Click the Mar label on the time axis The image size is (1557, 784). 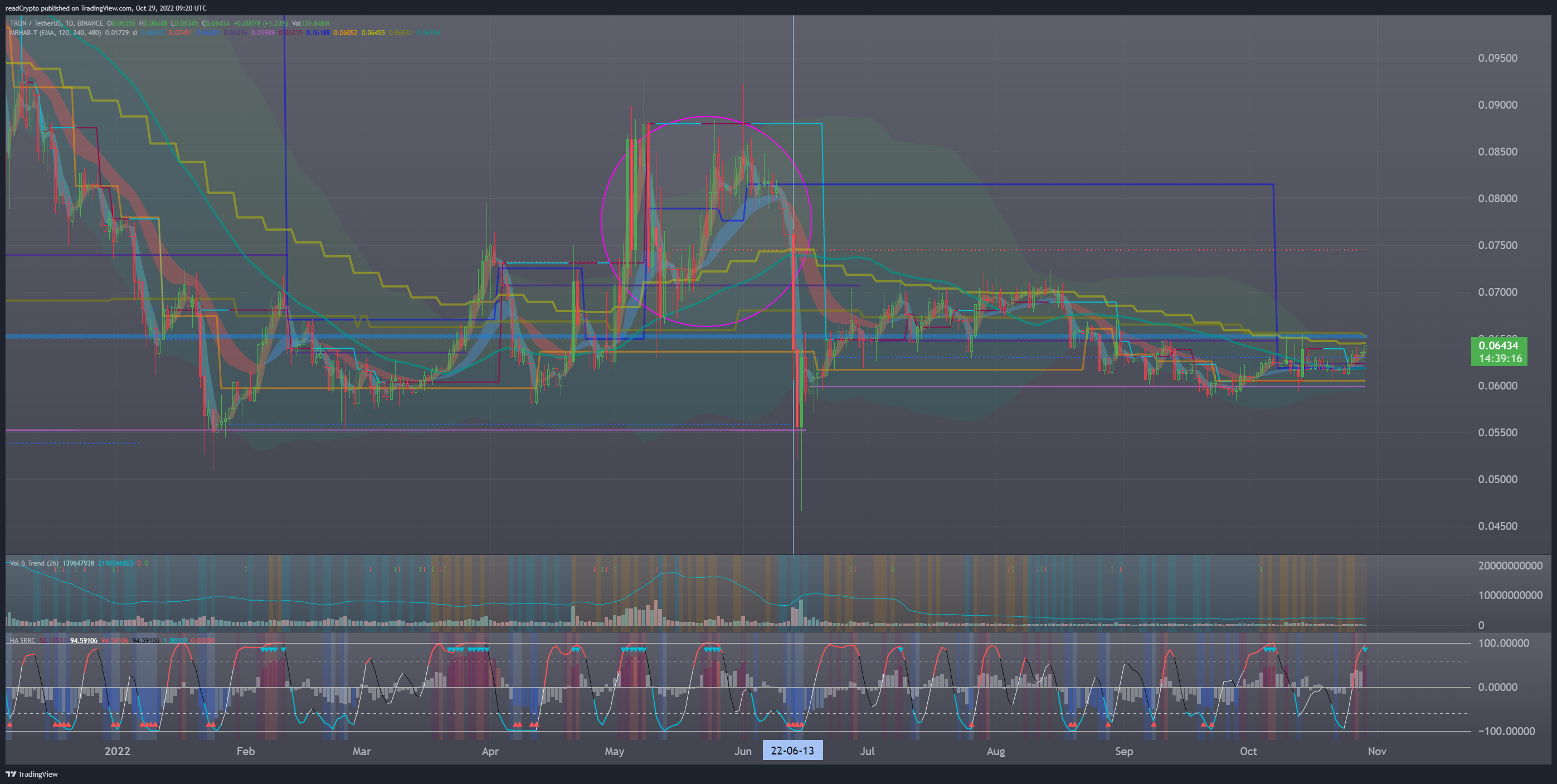pos(362,751)
